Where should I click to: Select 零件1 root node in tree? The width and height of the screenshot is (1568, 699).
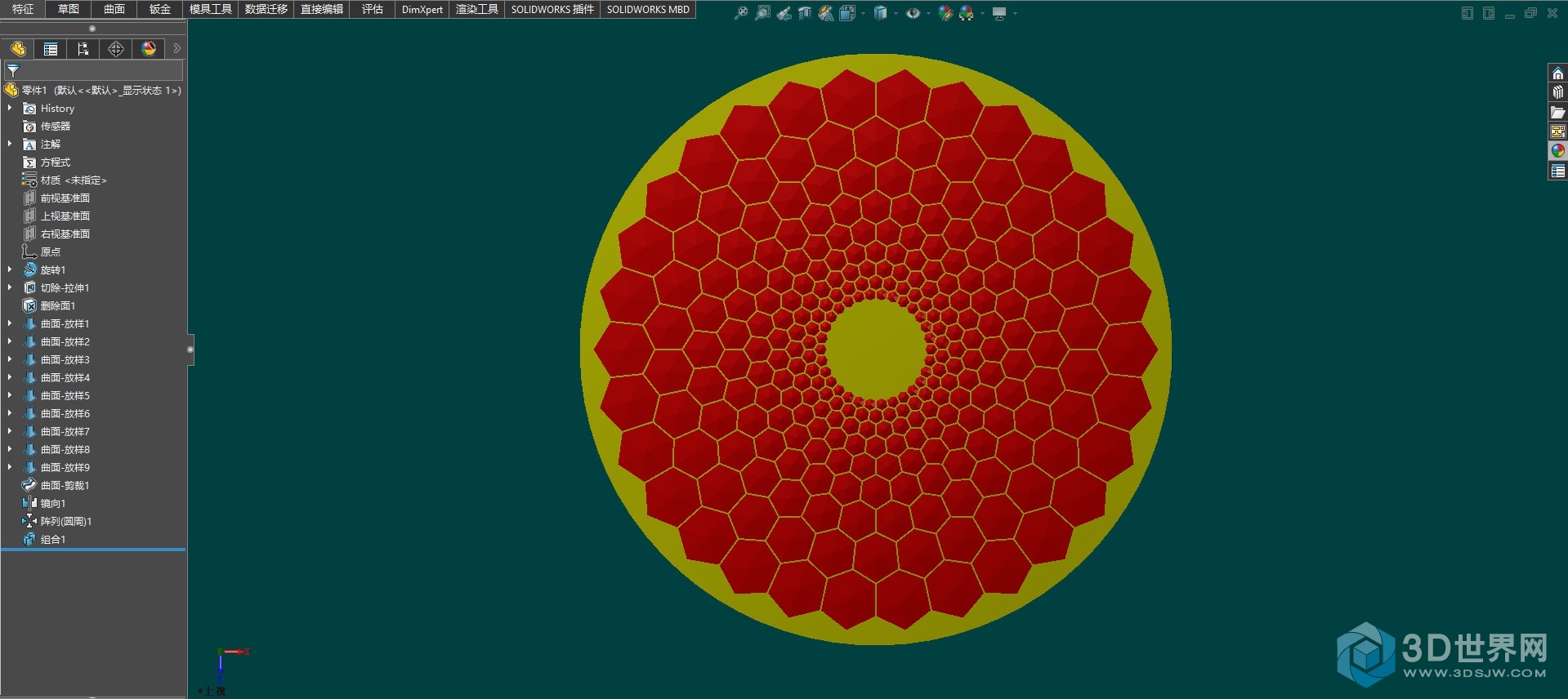tap(92, 90)
